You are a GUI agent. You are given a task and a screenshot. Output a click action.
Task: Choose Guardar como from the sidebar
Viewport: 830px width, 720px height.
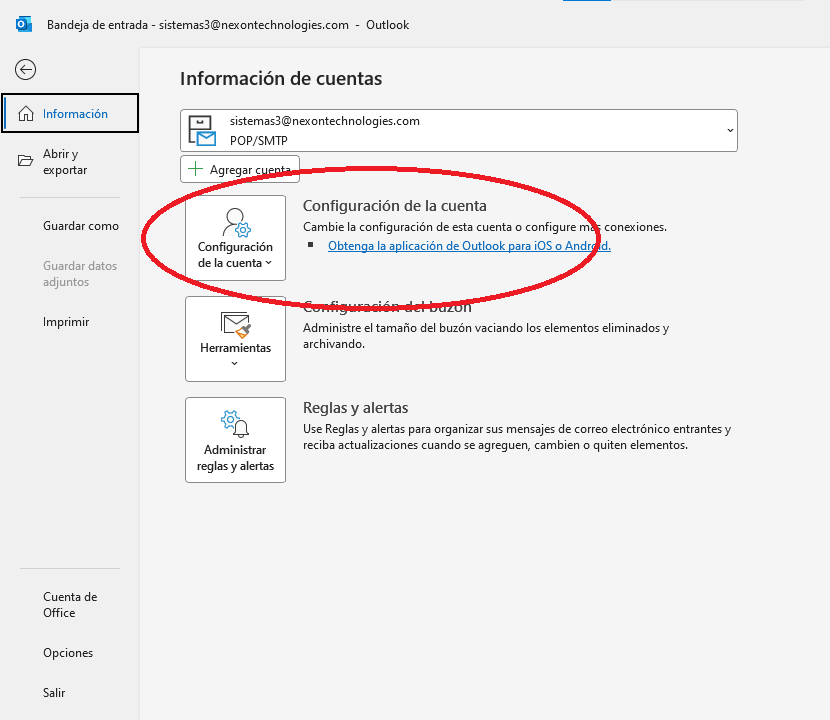click(x=81, y=226)
